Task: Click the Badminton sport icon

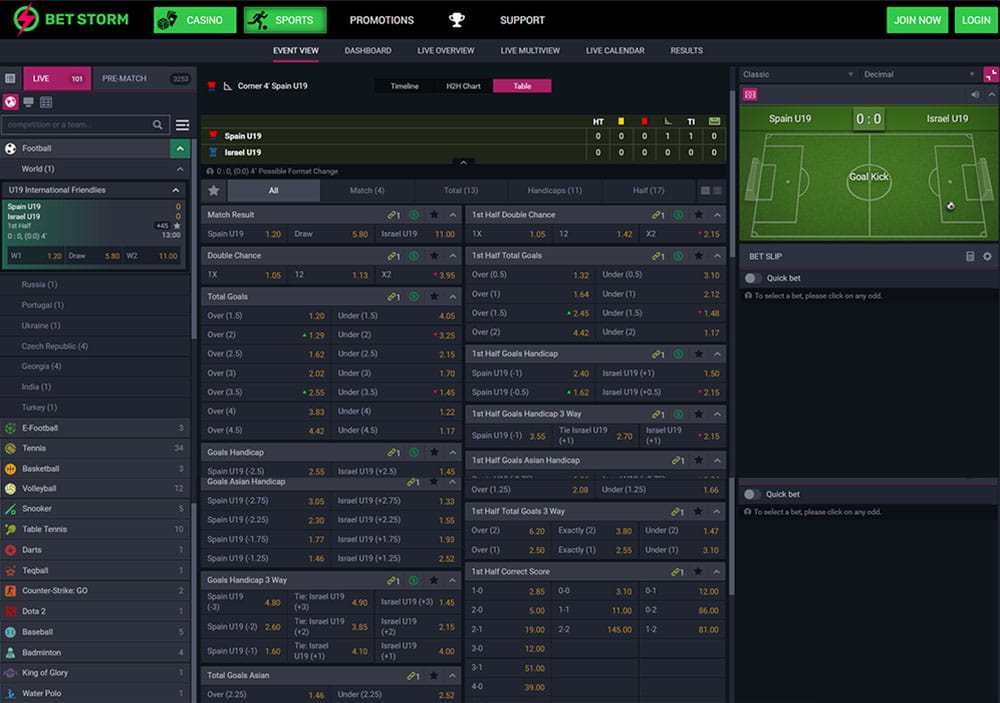Action: [11, 653]
